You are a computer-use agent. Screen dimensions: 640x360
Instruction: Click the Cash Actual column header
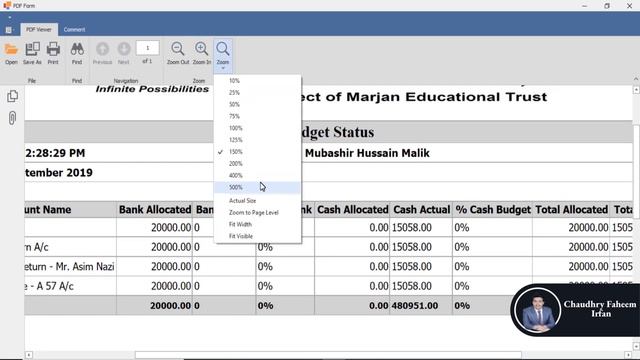click(421, 210)
